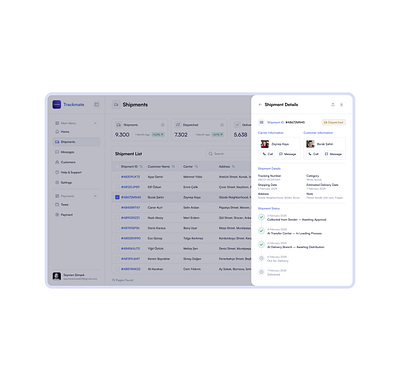Open the shipment ID link for Ayşe Demir
This screenshot has height=381, width=400.
130,177
